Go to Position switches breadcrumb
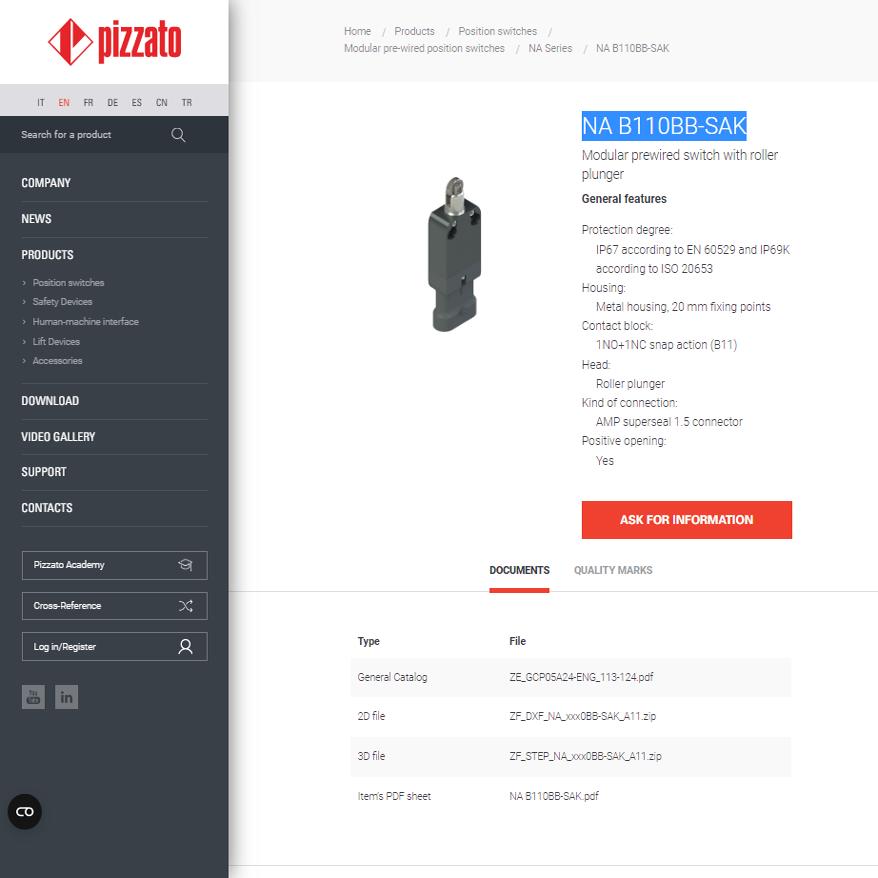 coord(498,31)
